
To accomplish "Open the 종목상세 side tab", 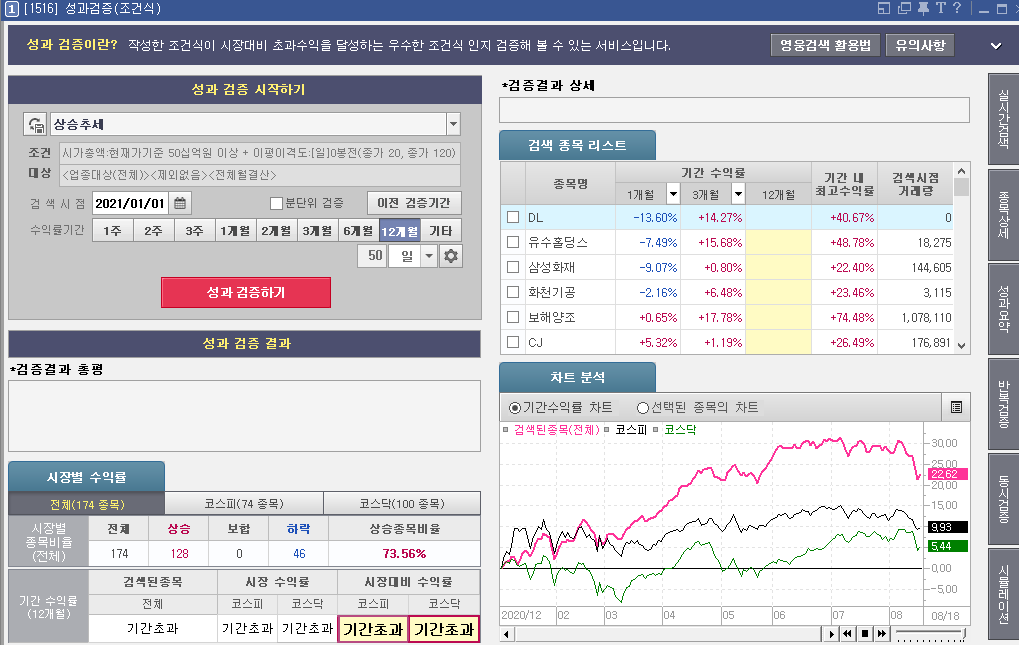I will pos(1003,214).
